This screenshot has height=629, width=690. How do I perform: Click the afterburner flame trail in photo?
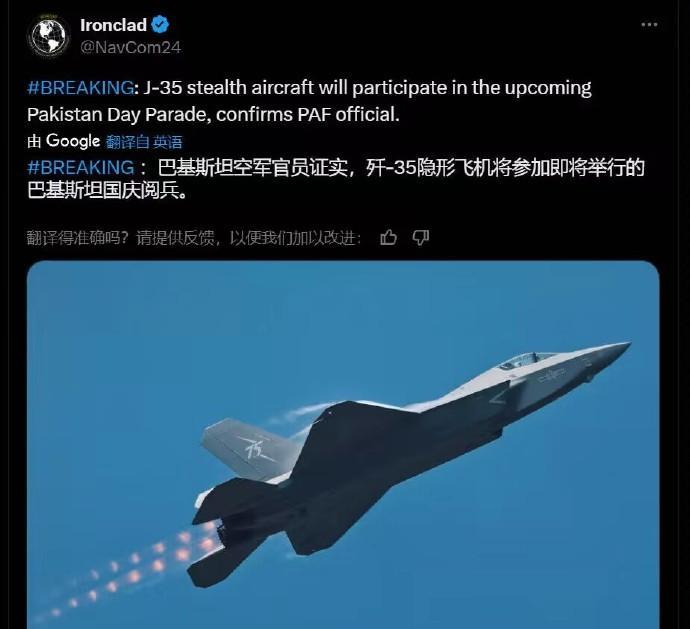click(x=132, y=572)
